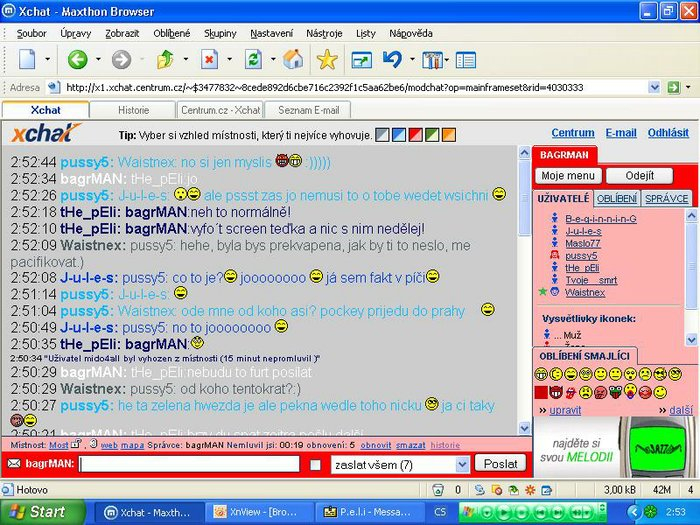This screenshot has width=700, height=525.
Task: Open the Nastavení menu
Action: 271,33
